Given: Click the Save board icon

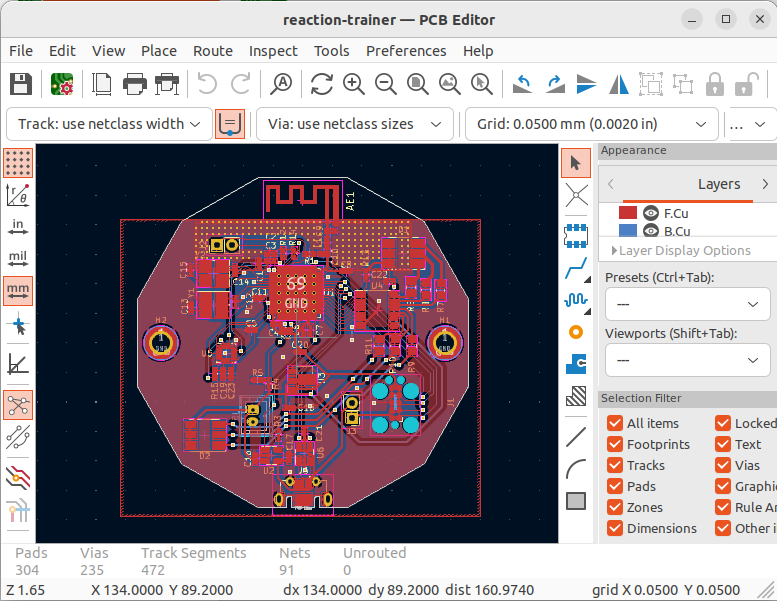Looking at the screenshot, I should (21, 84).
